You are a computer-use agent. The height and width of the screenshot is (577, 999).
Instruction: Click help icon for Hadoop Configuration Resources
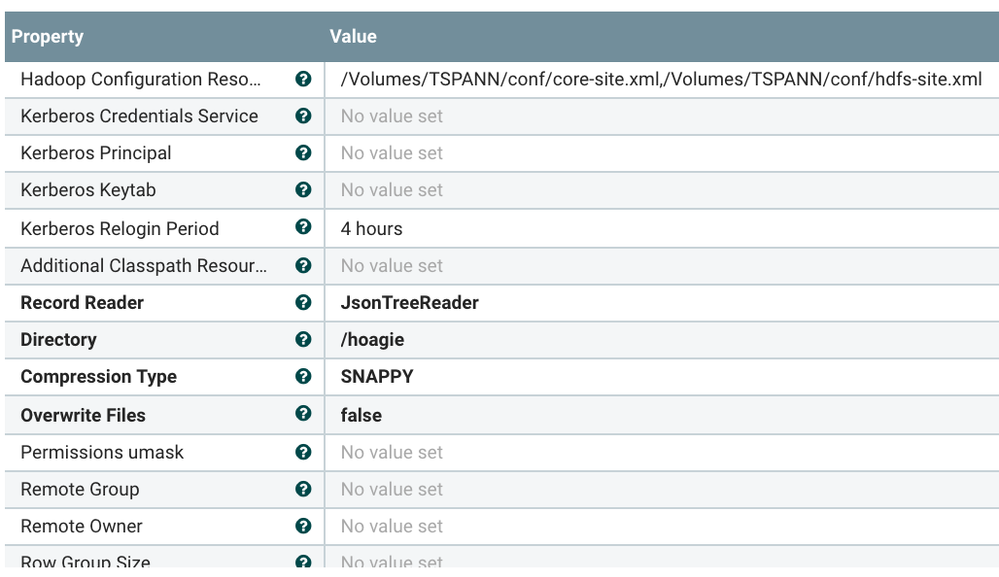[304, 79]
